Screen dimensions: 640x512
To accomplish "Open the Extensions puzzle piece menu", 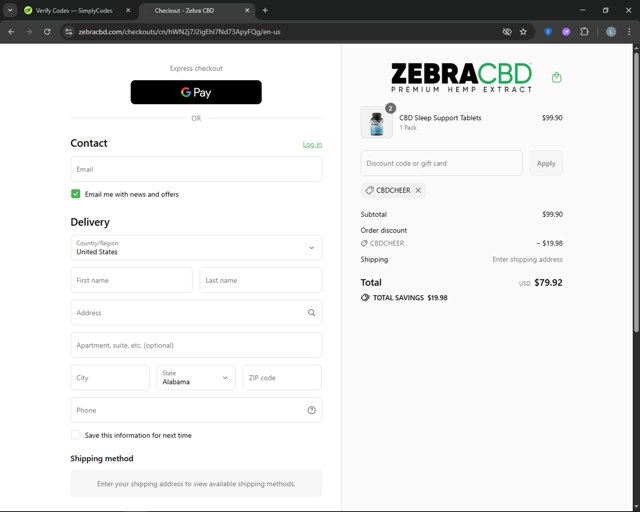I will 584,32.
